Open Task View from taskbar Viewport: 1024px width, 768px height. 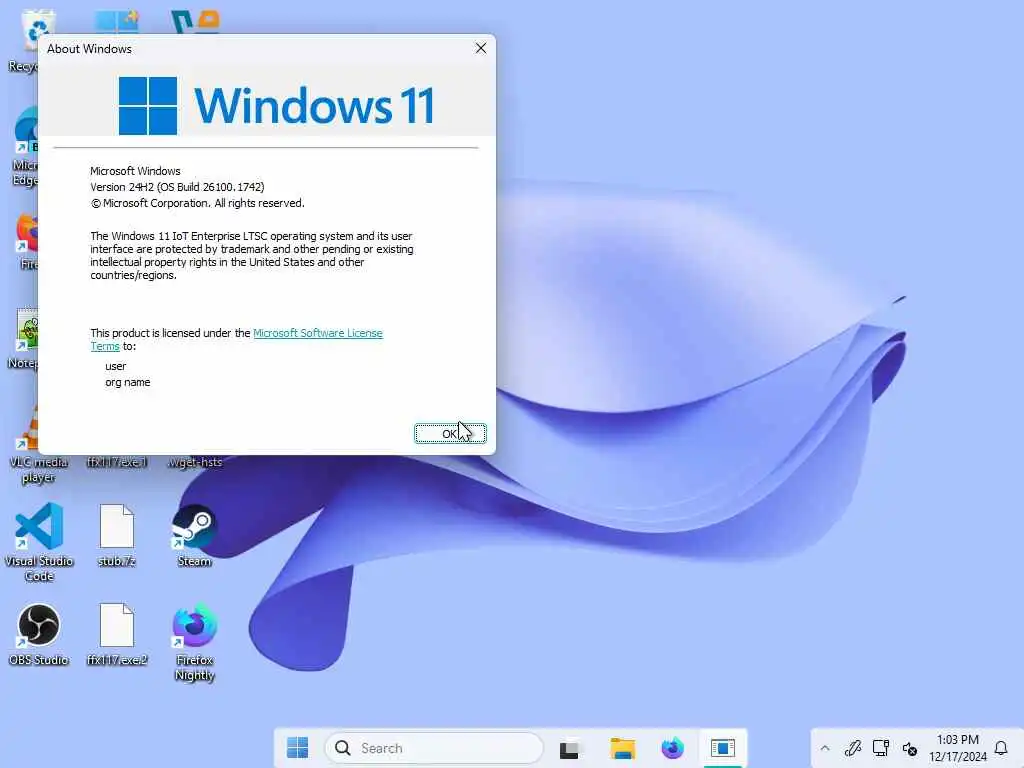pos(569,748)
